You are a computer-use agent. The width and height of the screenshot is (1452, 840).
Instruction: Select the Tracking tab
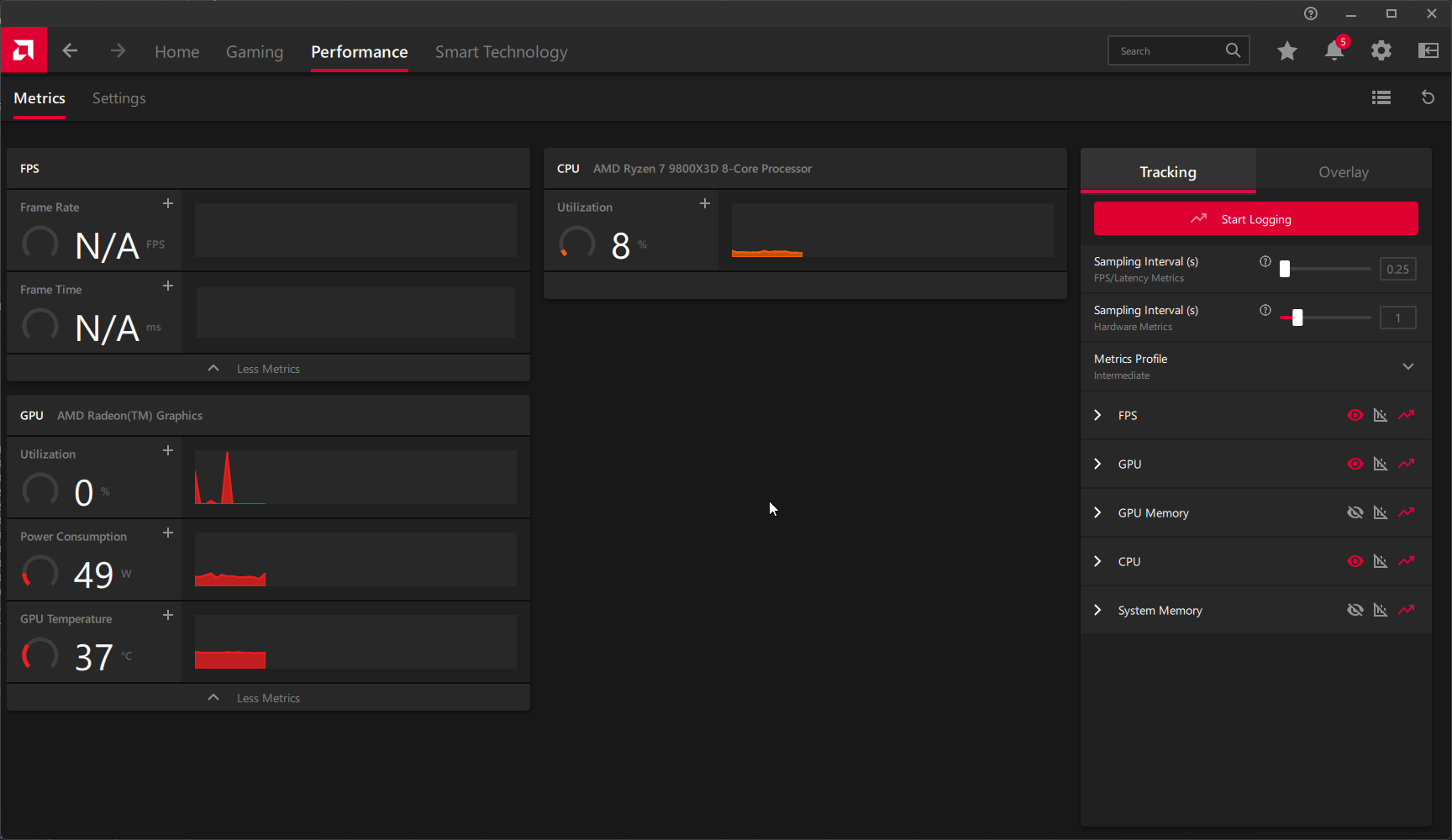click(x=1168, y=172)
